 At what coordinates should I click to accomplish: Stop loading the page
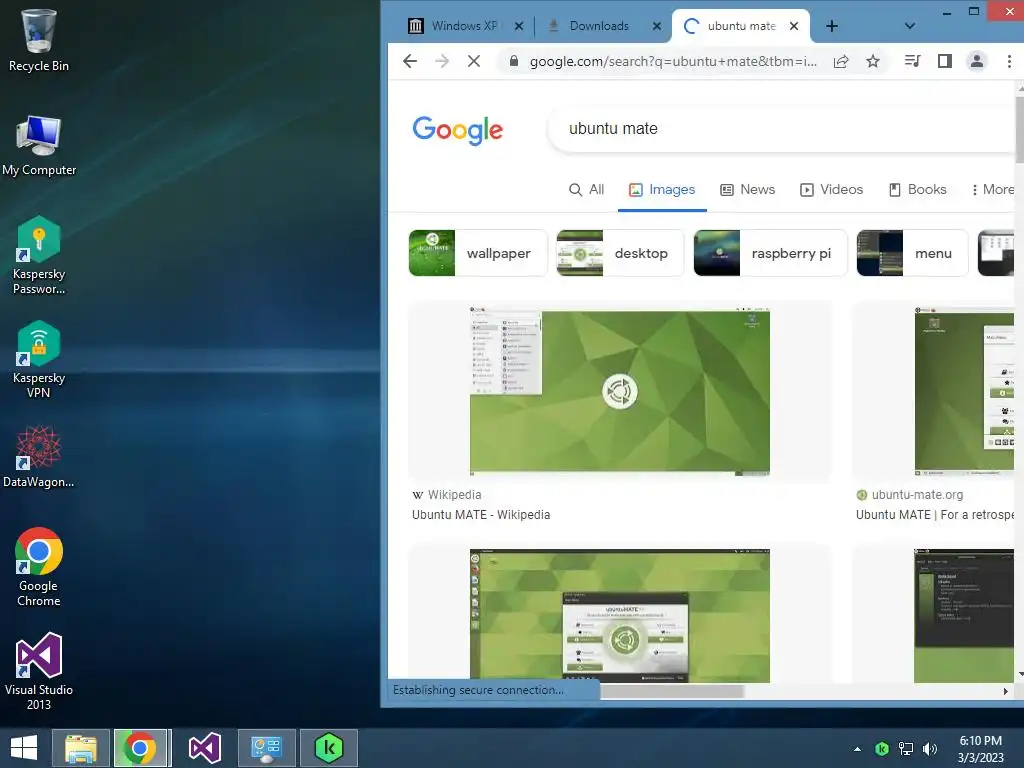click(474, 61)
